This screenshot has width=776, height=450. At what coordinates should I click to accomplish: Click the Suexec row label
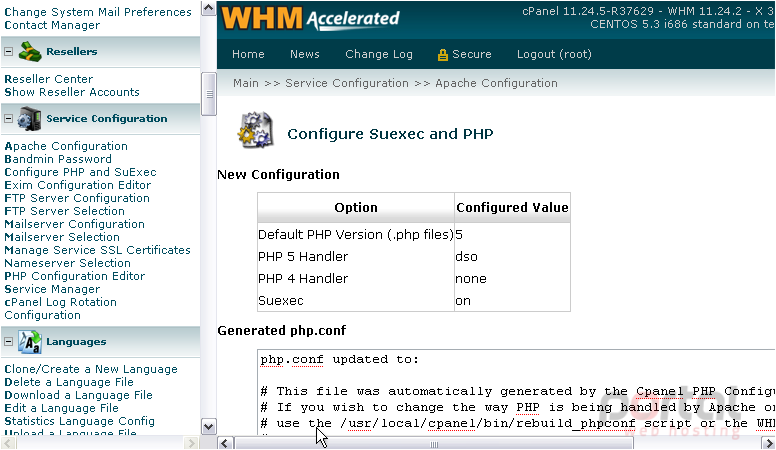tap(281, 300)
